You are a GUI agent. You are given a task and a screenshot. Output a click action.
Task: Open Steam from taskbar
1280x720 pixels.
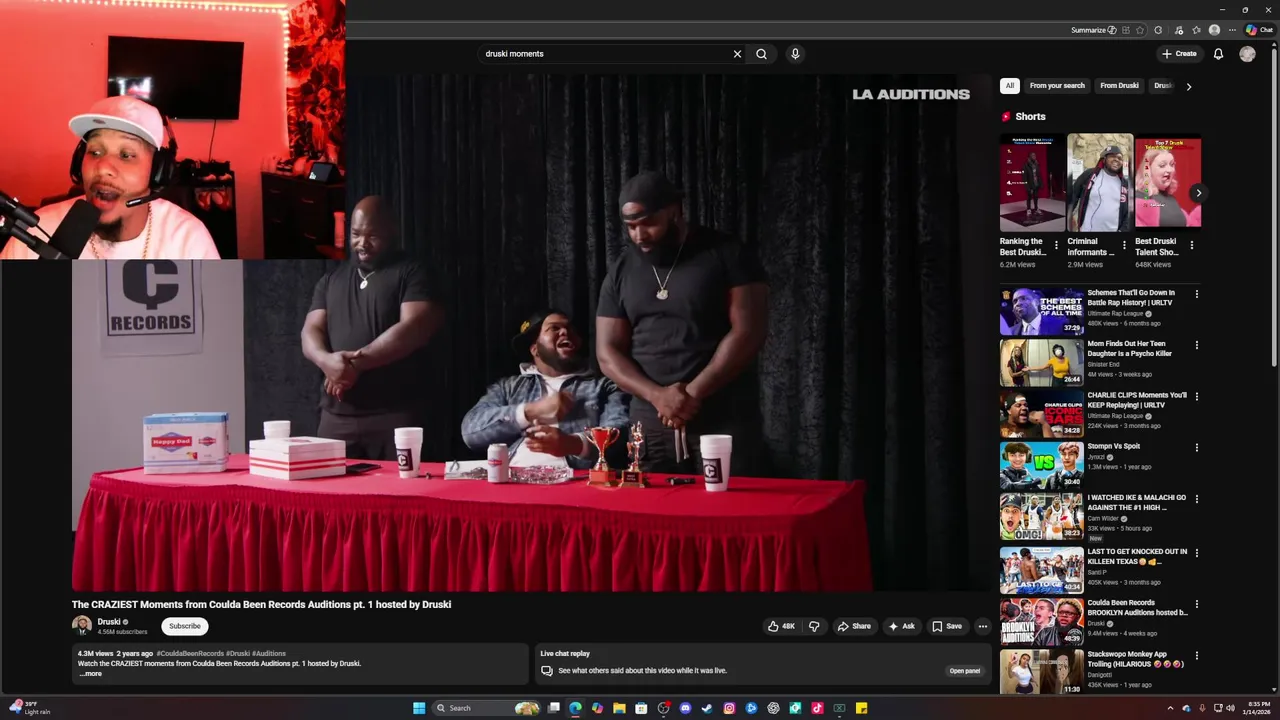(707, 708)
